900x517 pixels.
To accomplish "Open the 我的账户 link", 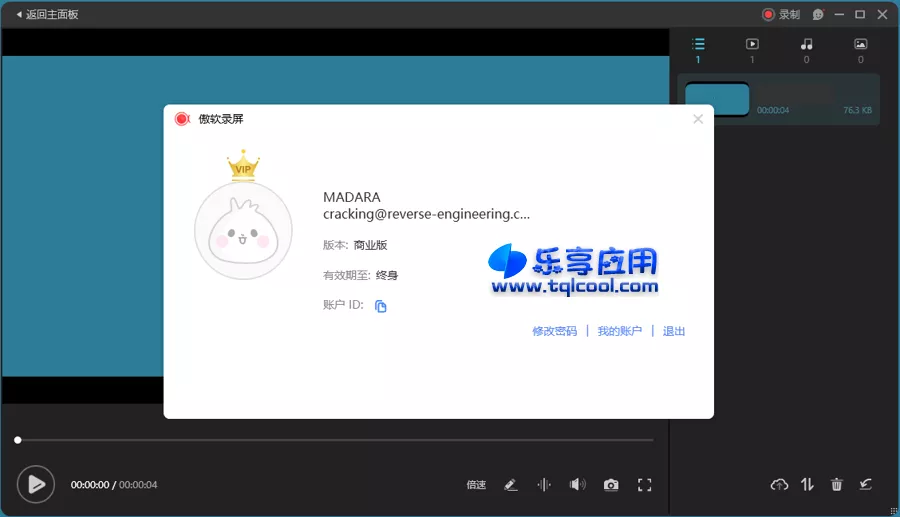I will tap(619, 331).
